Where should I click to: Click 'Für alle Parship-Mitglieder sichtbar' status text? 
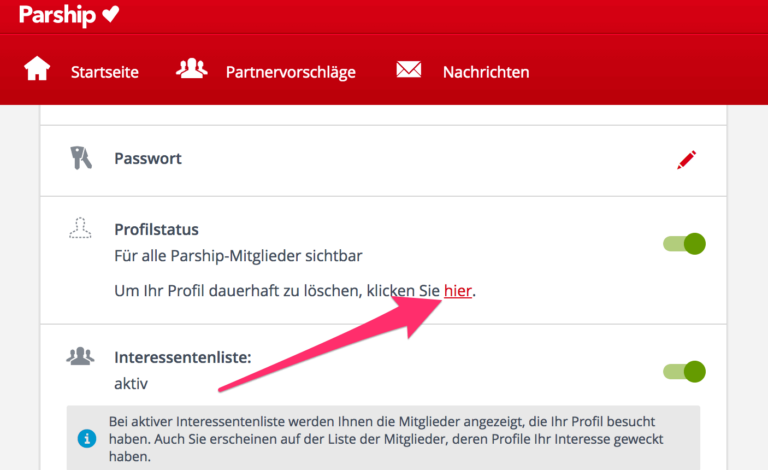(x=236, y=257)
